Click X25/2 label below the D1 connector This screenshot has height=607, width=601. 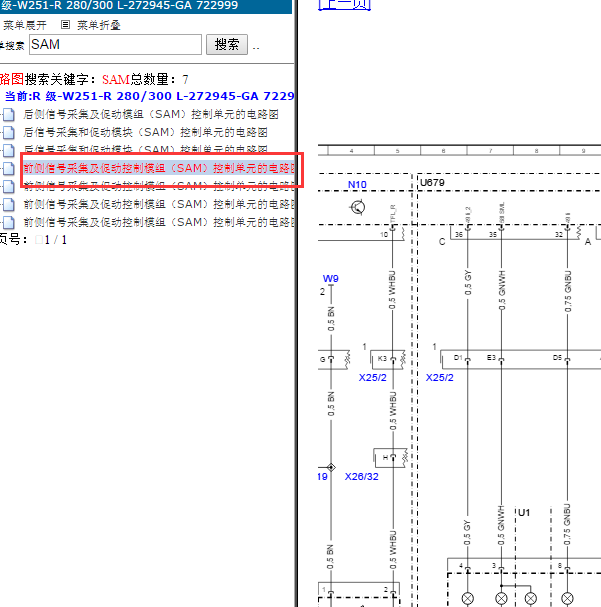click(440, 377)
